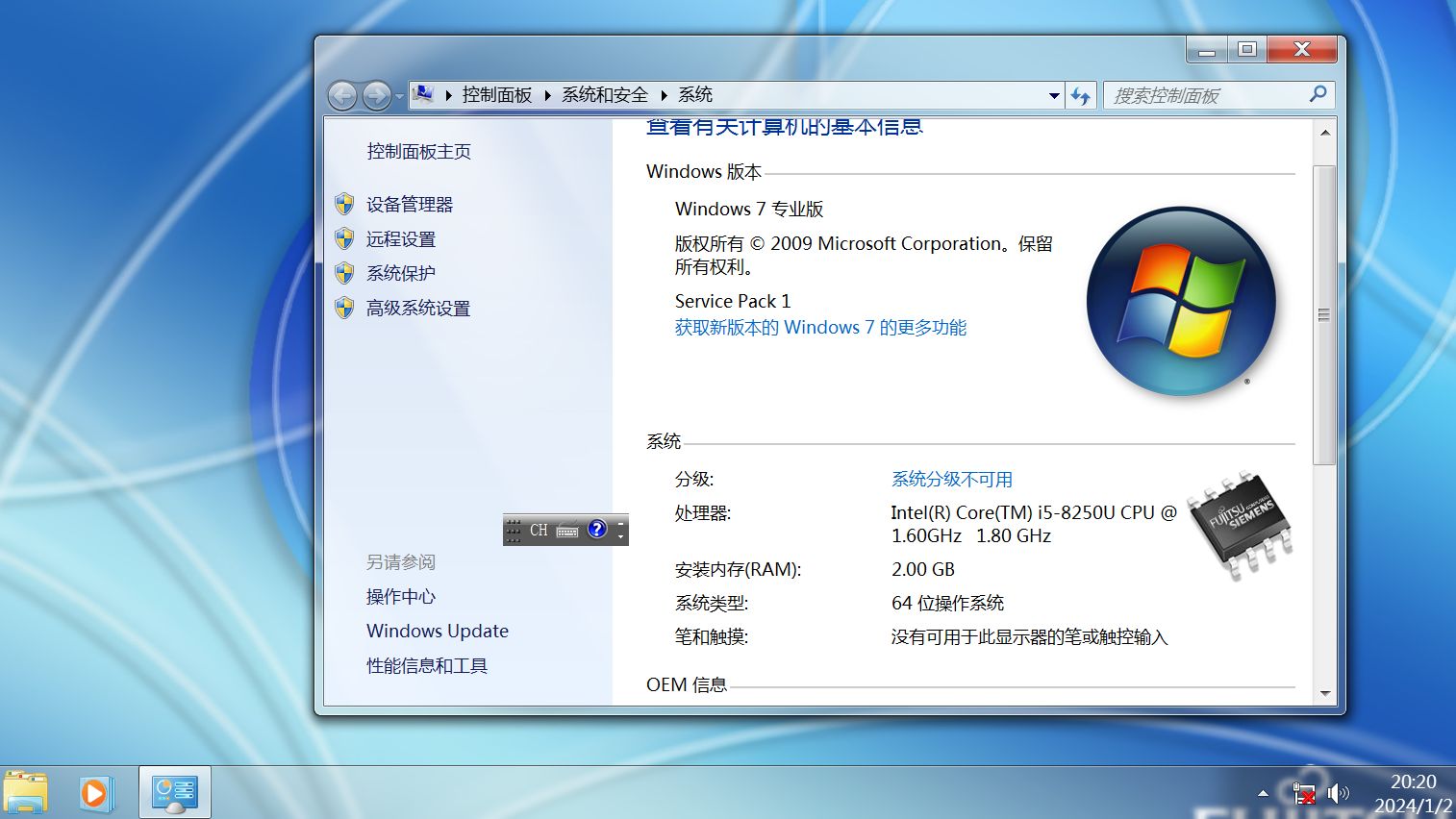Maximize the System window
This screenshot has height=819, width=1456.
1247,49
